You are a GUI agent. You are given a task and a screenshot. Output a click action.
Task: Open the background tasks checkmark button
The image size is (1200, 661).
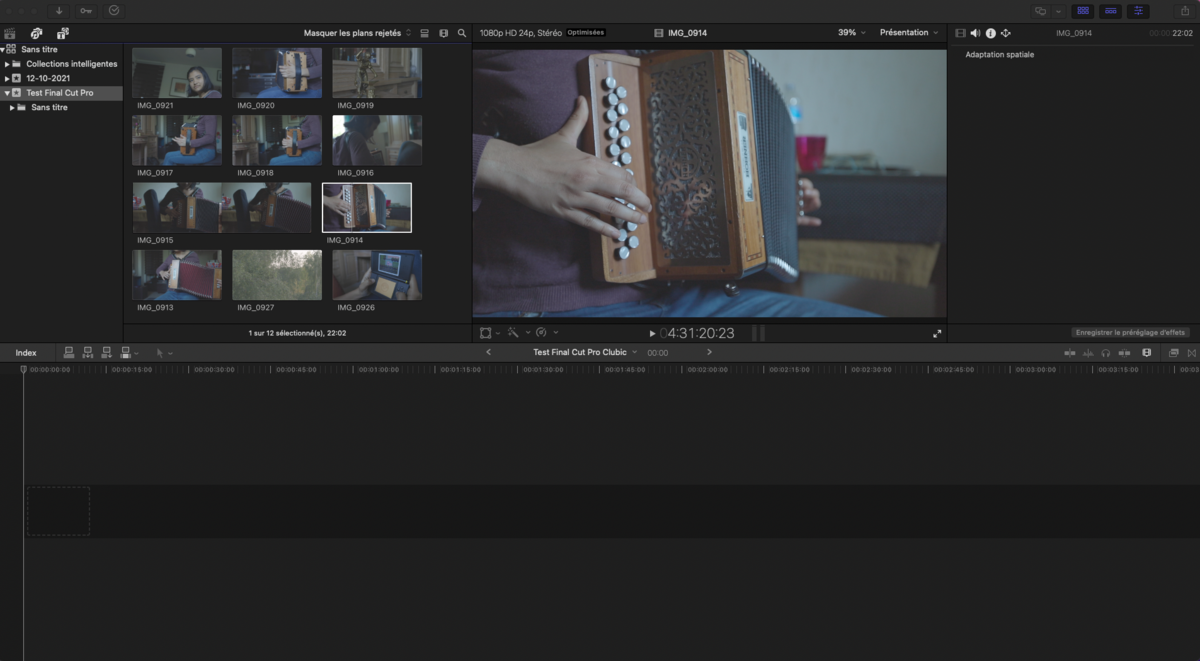(x=114, y=11)
